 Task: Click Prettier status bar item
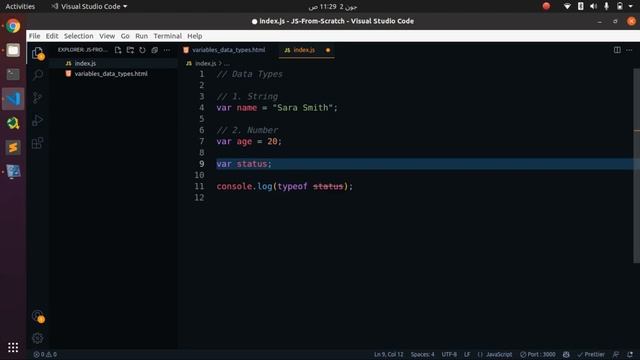[x=591, y=354]
